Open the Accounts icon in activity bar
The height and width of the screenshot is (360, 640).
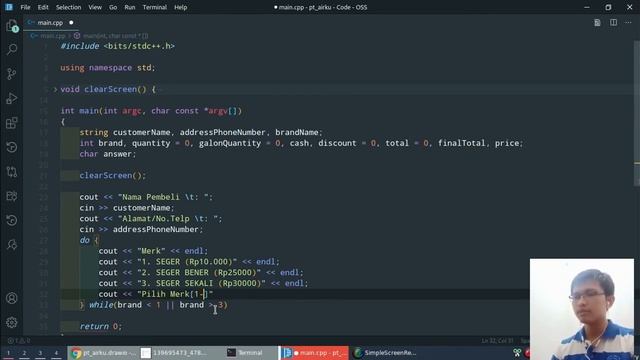[x=12, y=298]
